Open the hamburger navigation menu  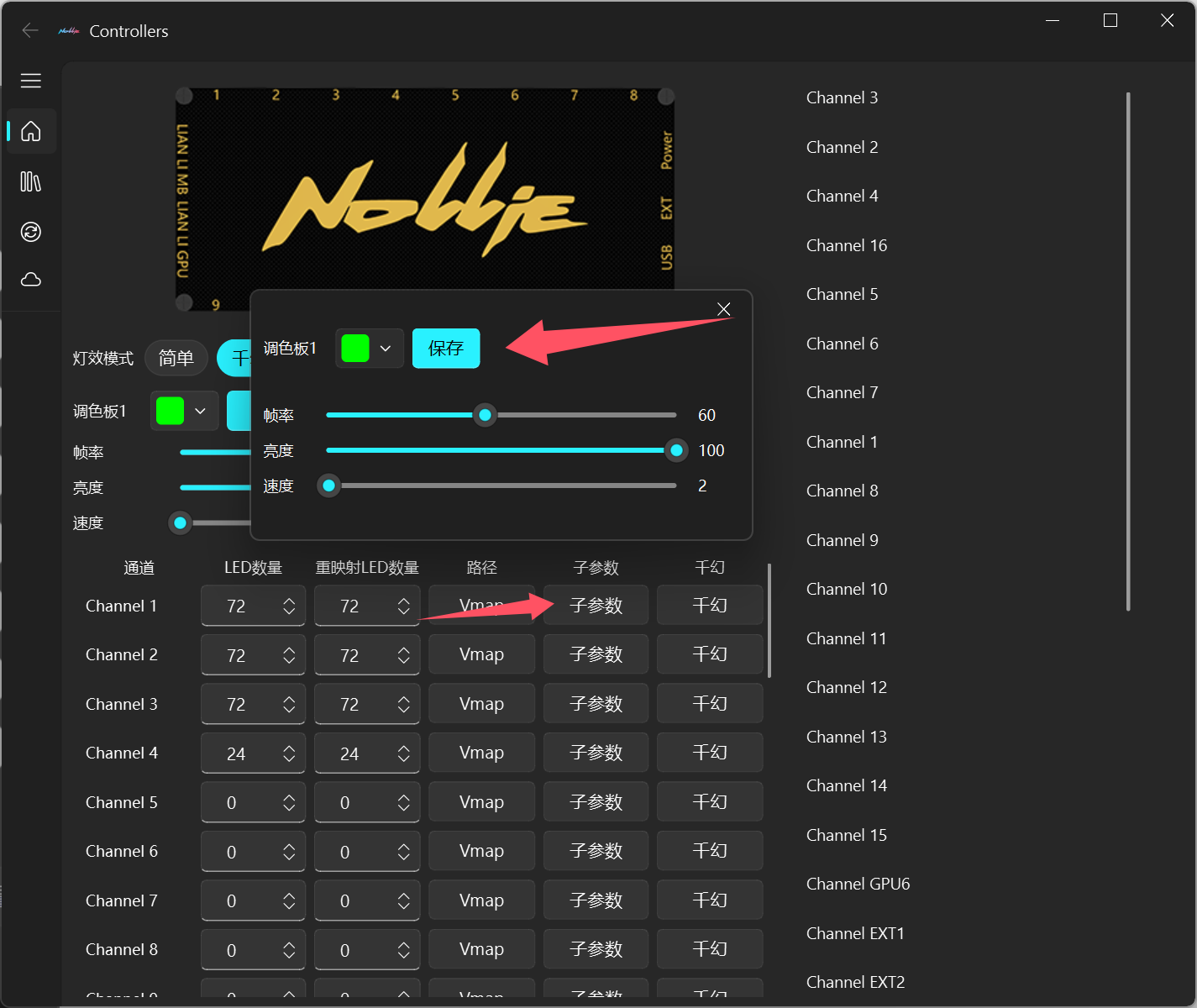click(x=31, y=81)
